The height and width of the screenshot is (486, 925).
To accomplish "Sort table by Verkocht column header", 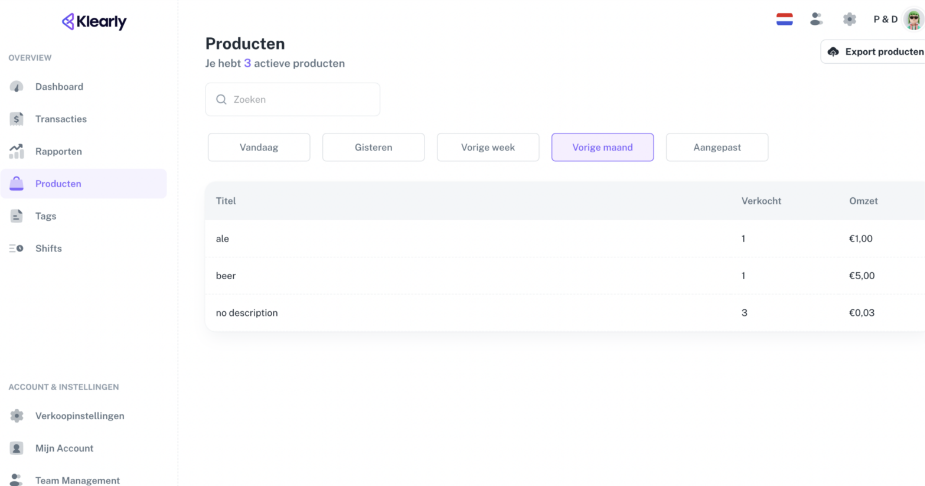I will tap(761, 201).
